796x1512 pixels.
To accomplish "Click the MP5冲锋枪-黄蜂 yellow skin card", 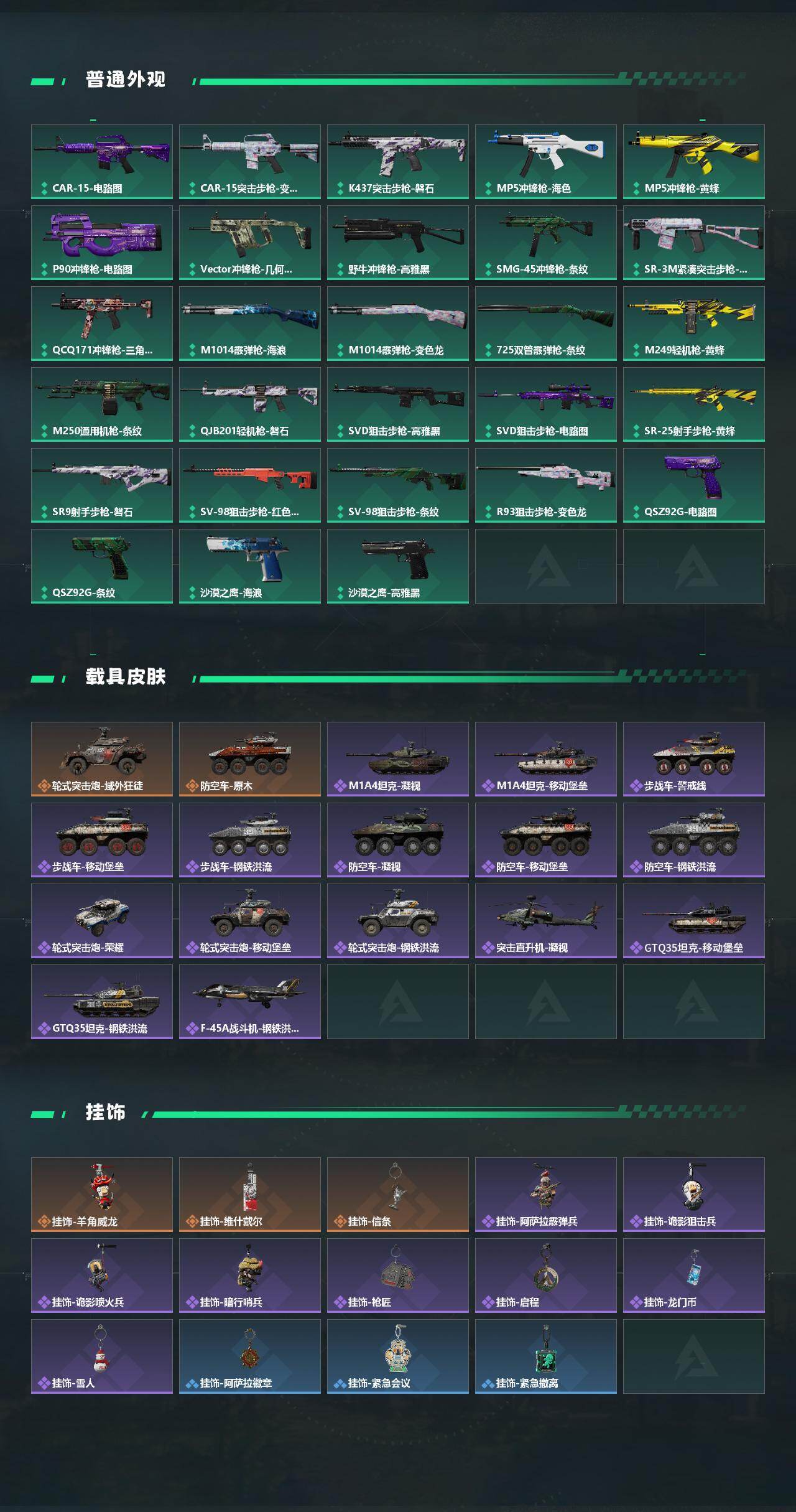I will pyautogui.click(x=694, y=162).
